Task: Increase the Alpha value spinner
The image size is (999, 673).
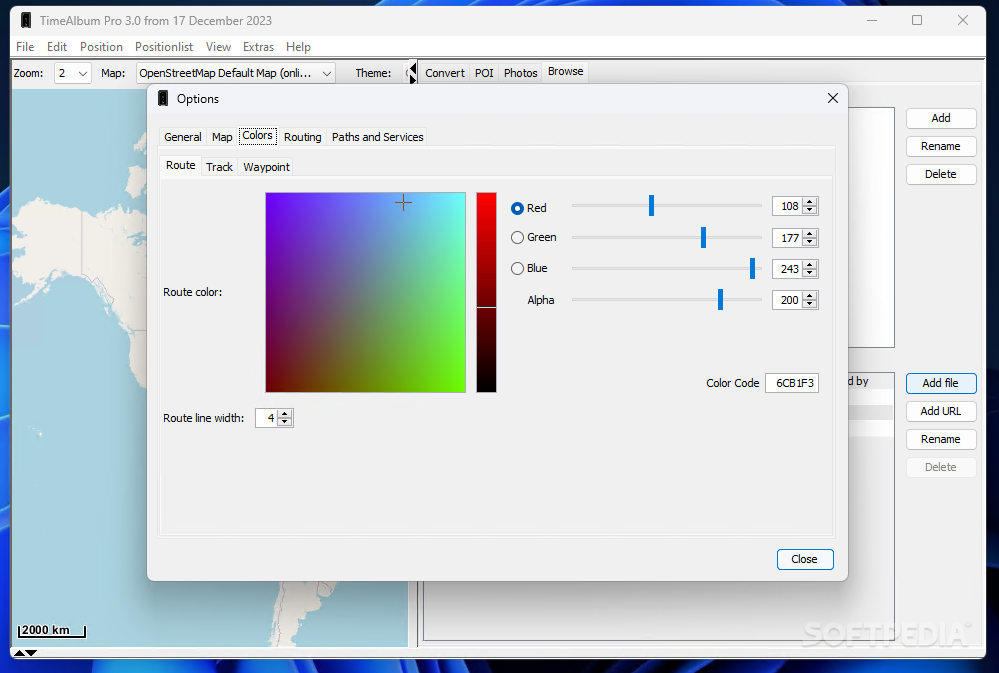Action: tap(810, 296)
